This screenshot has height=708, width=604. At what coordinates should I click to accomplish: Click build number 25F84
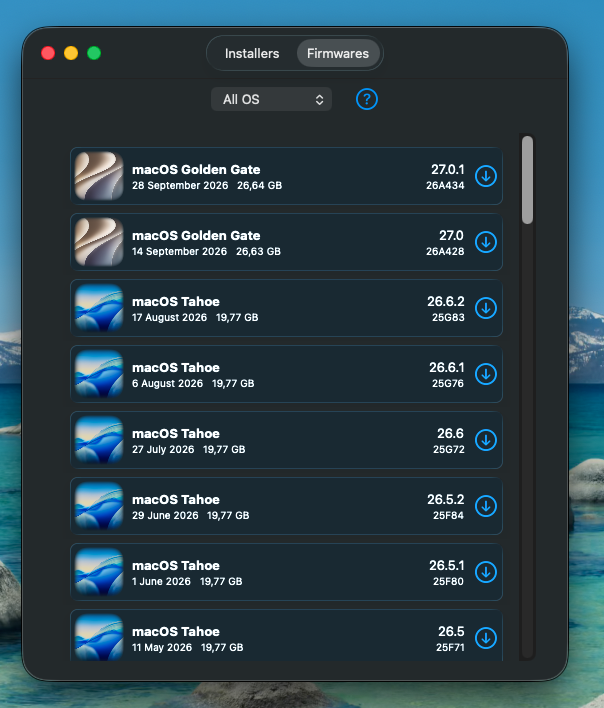[448, 515]
